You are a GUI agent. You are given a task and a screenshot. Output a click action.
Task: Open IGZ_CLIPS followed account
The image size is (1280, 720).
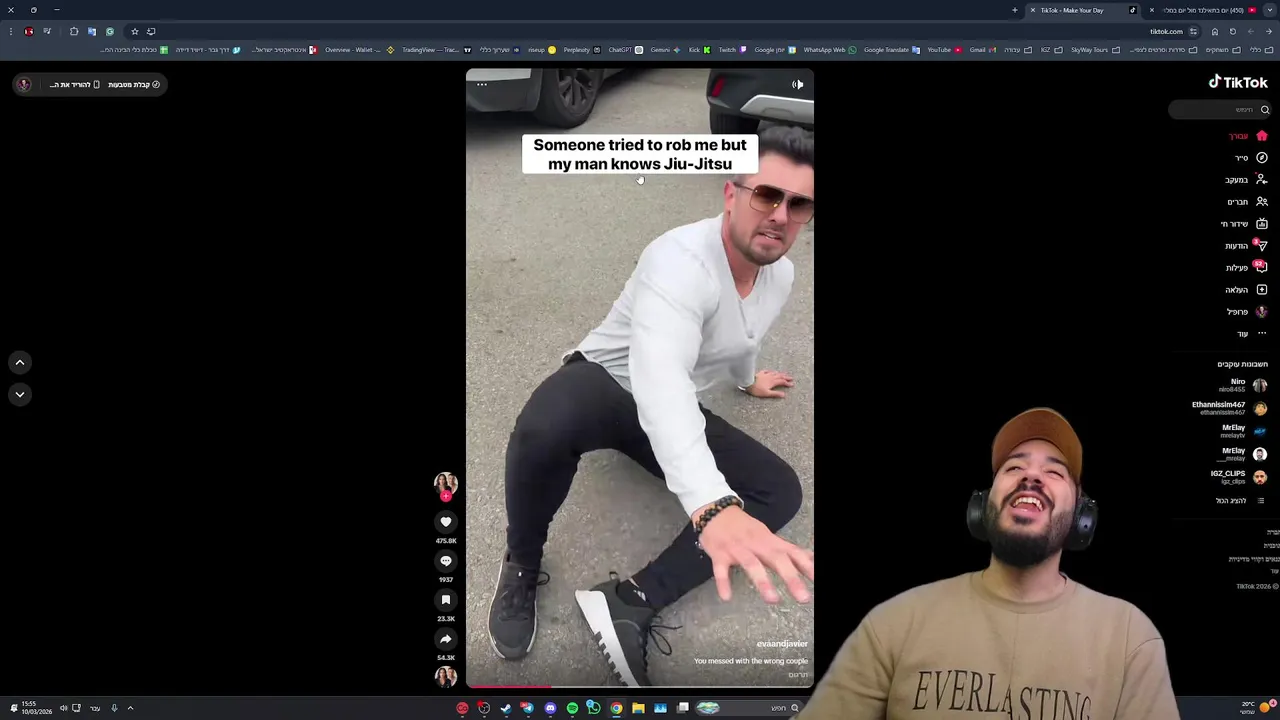coord(1239,477)
